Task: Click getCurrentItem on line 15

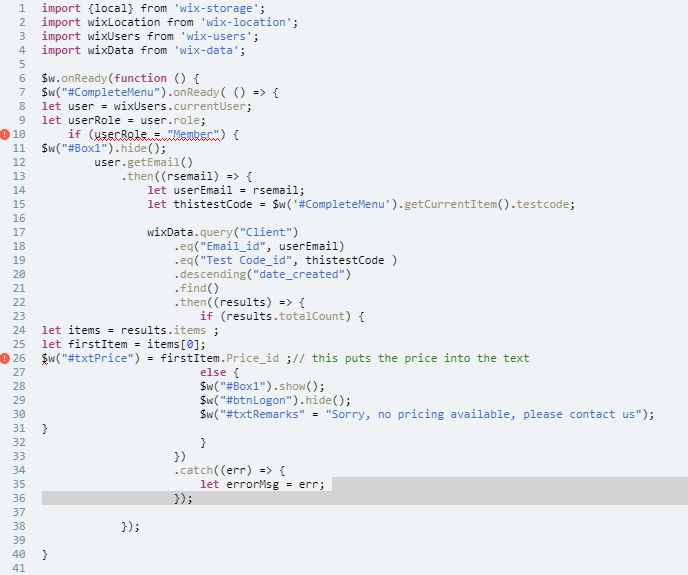Action: click(450, 205)
